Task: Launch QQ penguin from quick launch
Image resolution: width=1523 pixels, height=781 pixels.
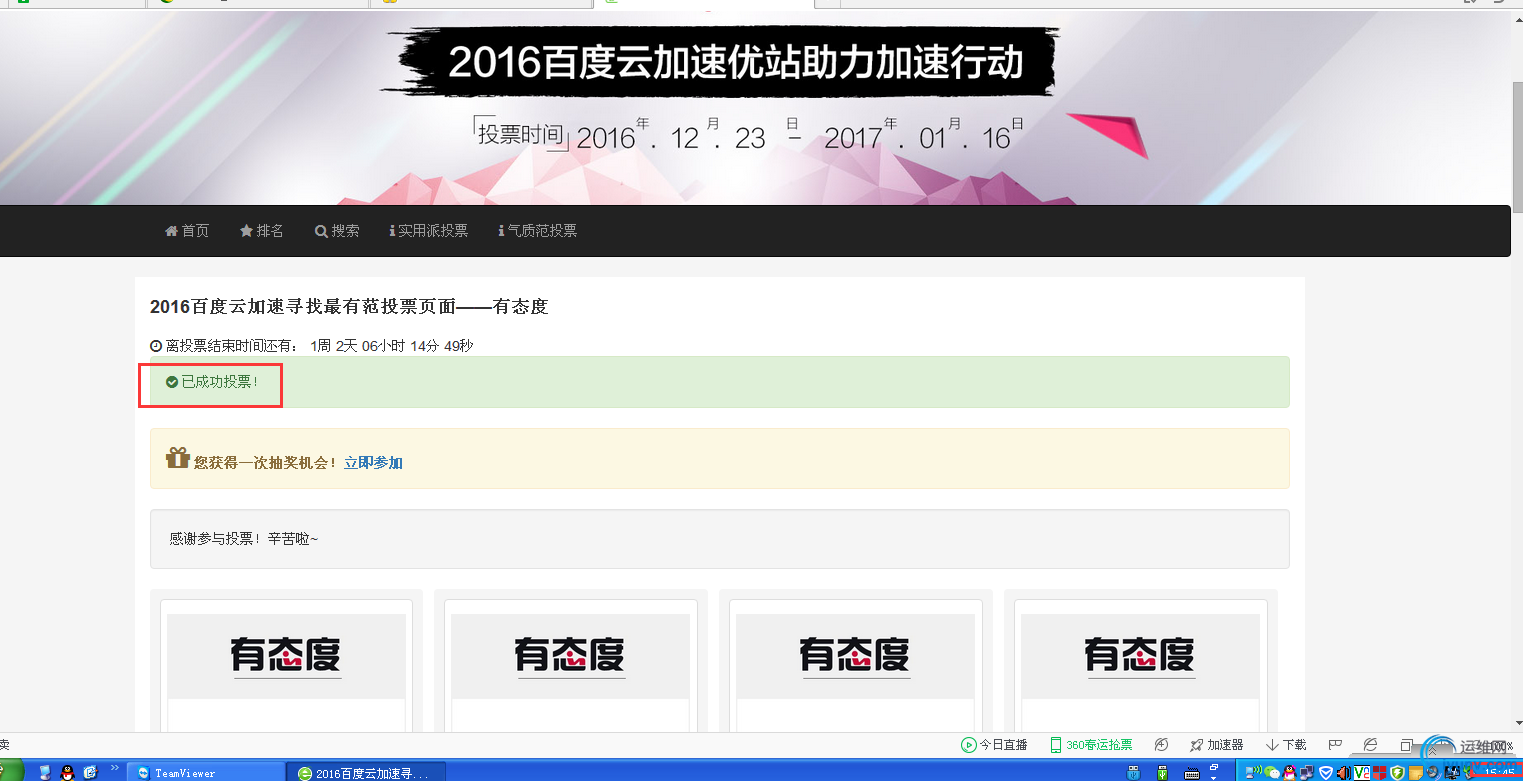Action: coord(68,773)
